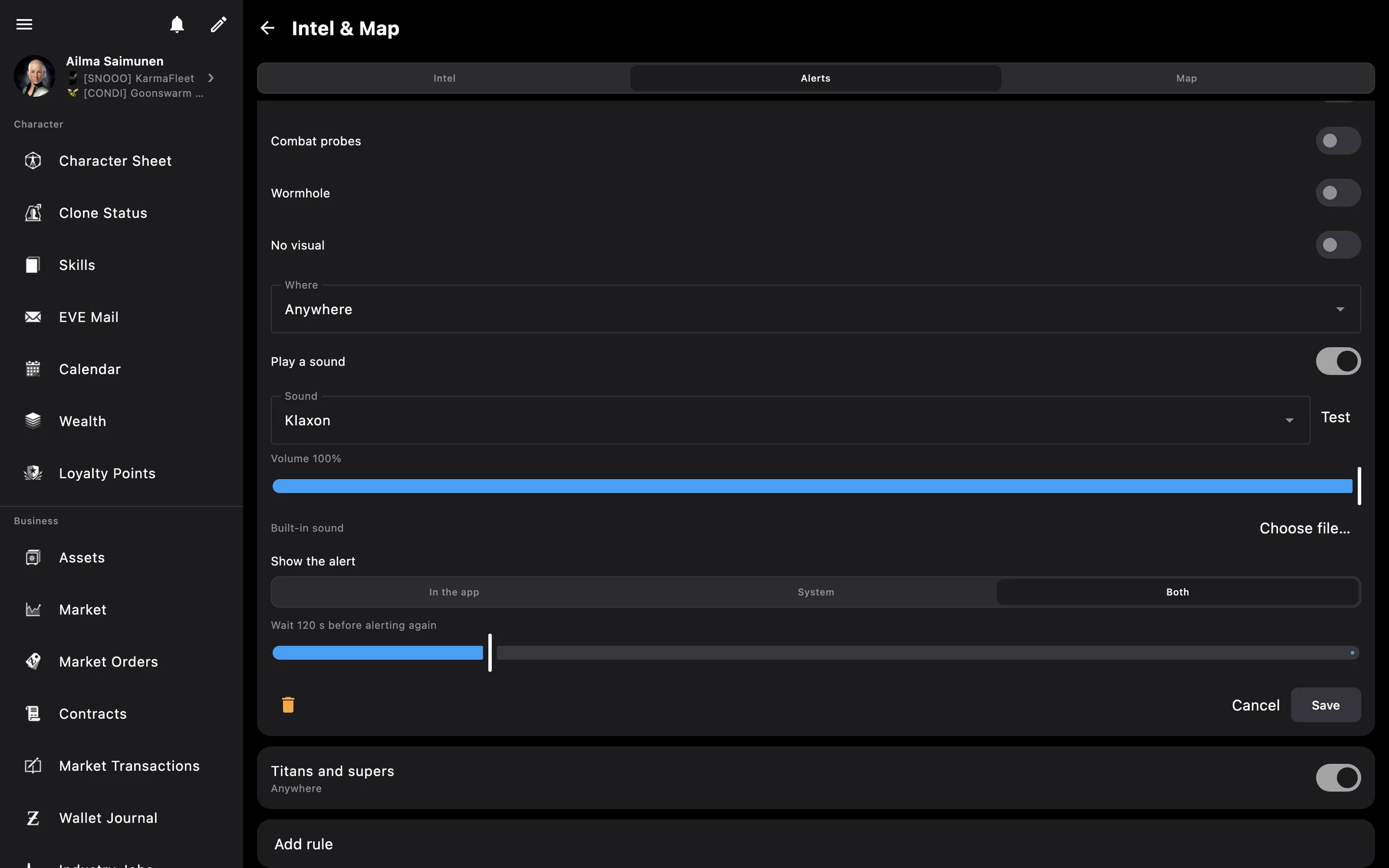Screen dimensions: 1389x868
Task: Click the Save button
Action: pyautogui.click(x=1325, y=705)
